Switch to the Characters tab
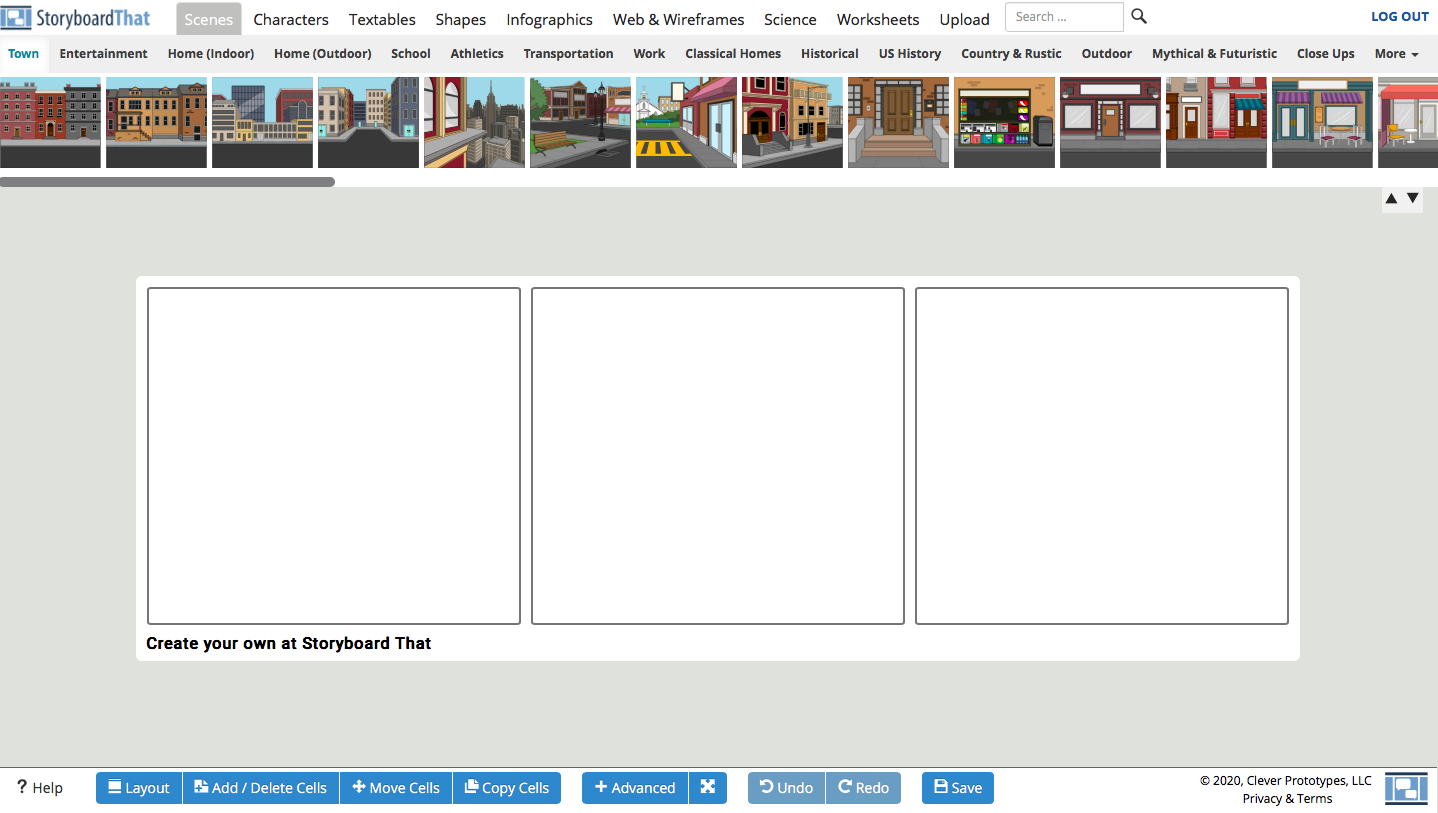 point(290,18)
